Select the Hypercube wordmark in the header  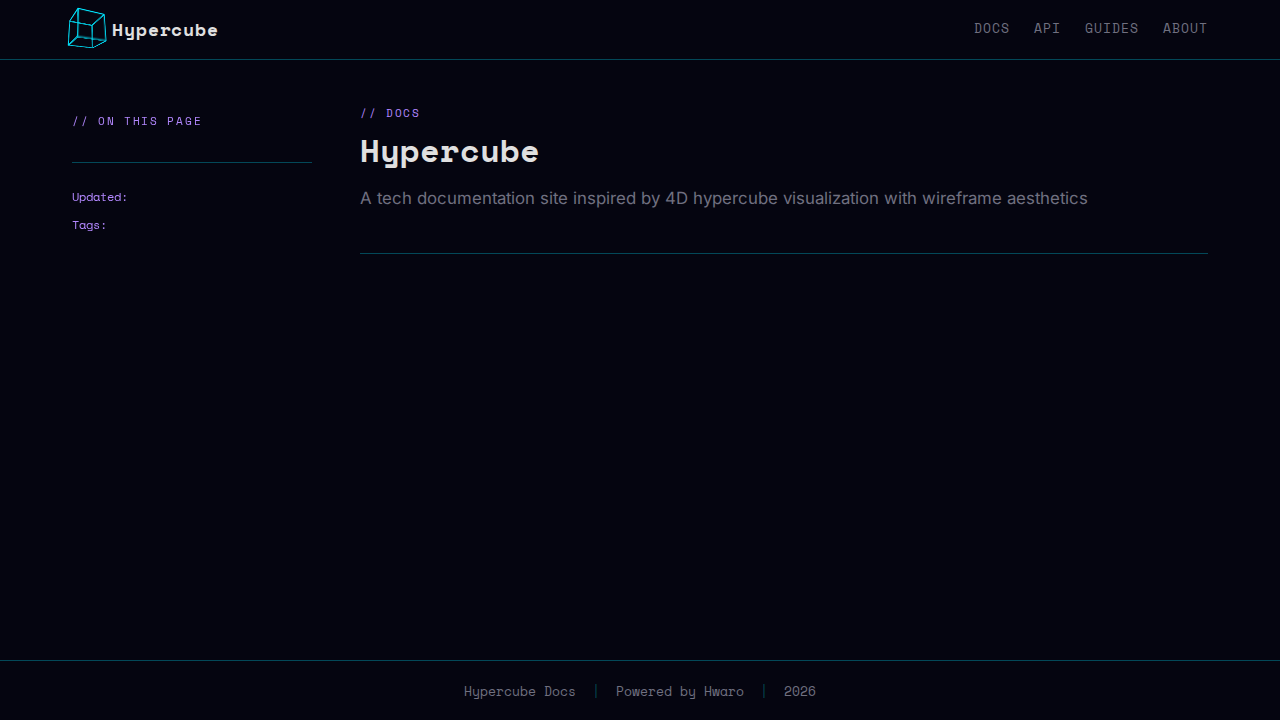[x=164, y=30]
